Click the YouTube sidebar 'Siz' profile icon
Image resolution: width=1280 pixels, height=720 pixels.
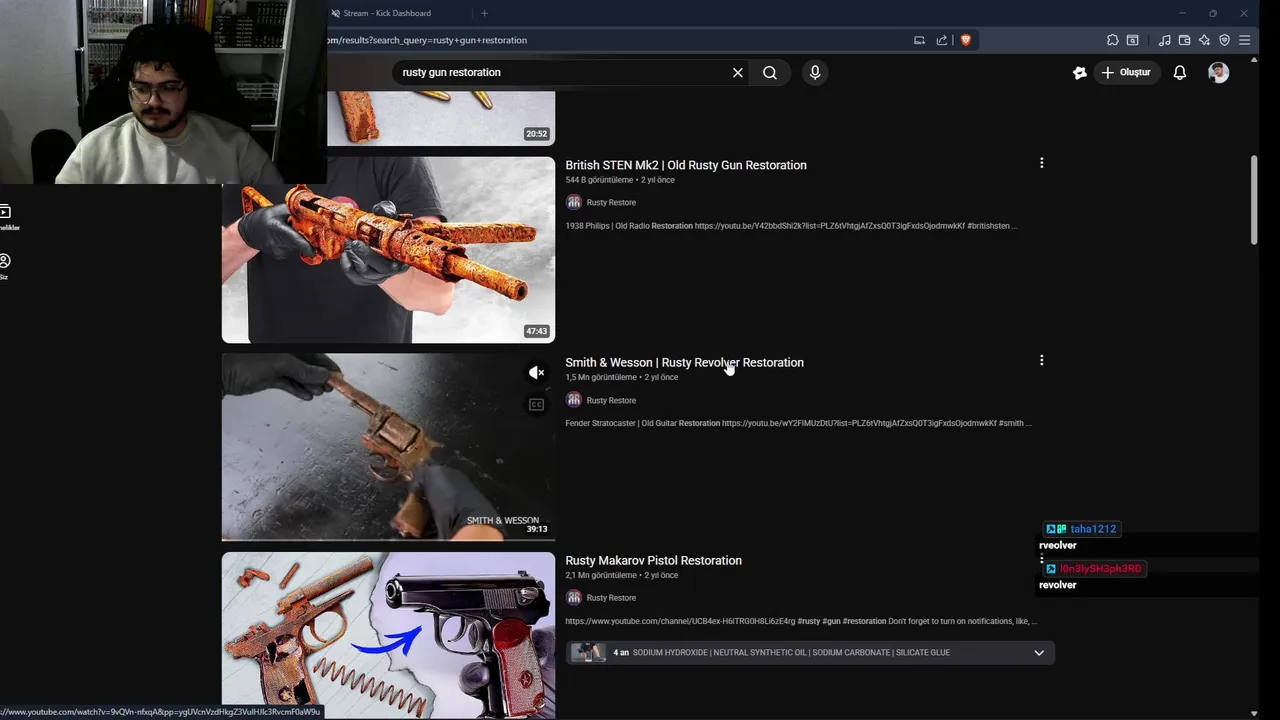pyautogui.click(x=5, y=262)
